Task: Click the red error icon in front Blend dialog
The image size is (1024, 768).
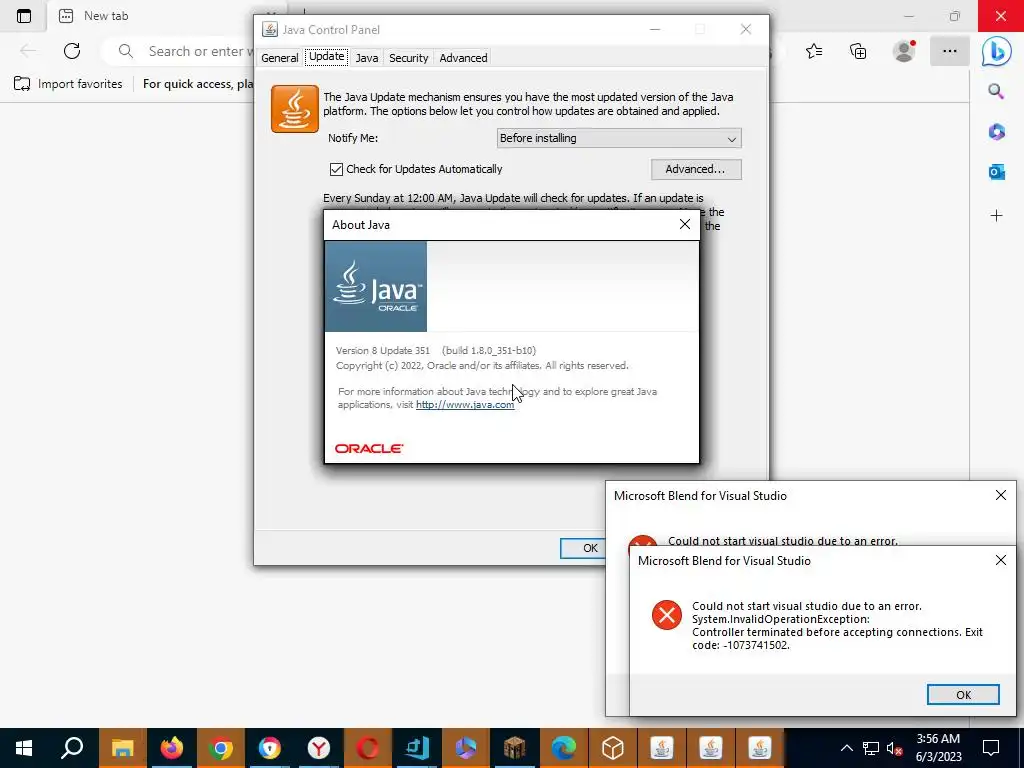Action: (x=667, y=615)
